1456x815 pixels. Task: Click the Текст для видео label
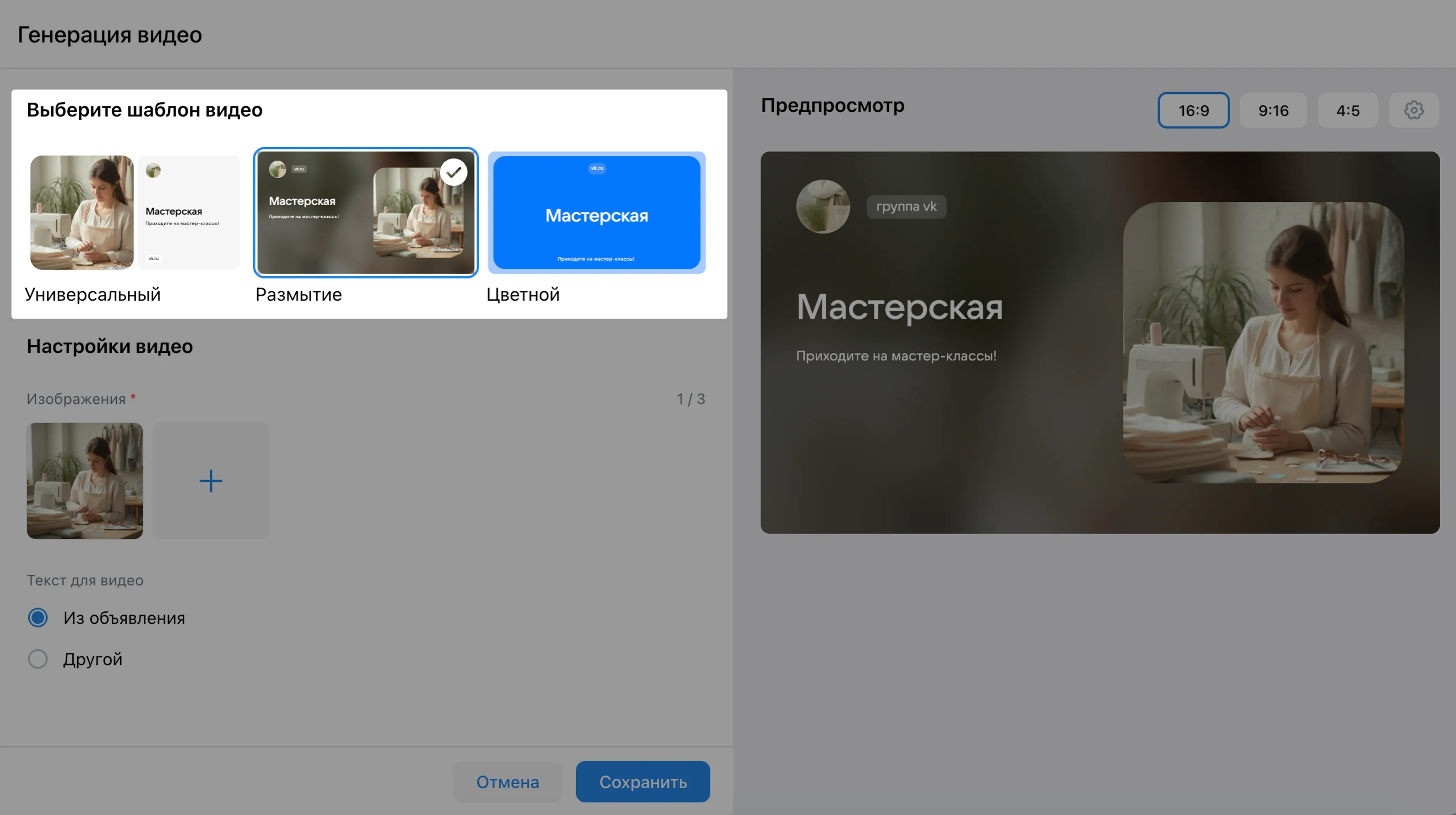(85, 580)
